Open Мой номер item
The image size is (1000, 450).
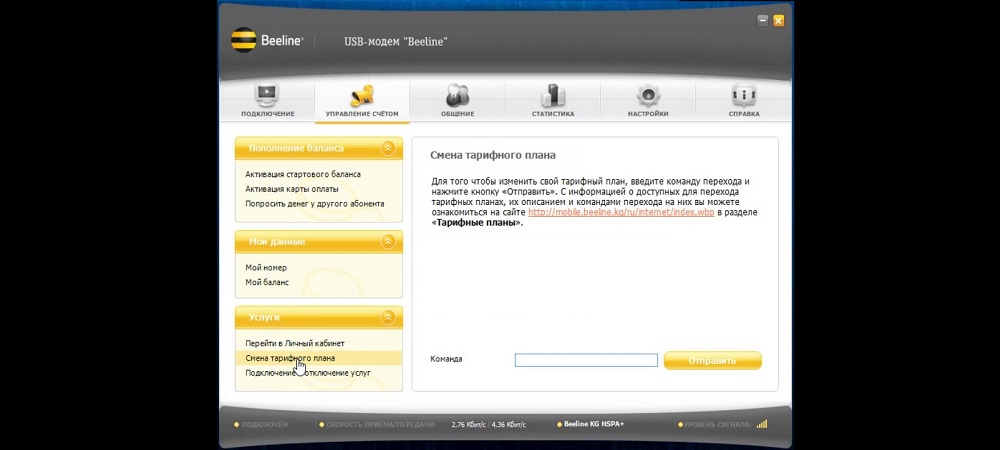[266, 268]
